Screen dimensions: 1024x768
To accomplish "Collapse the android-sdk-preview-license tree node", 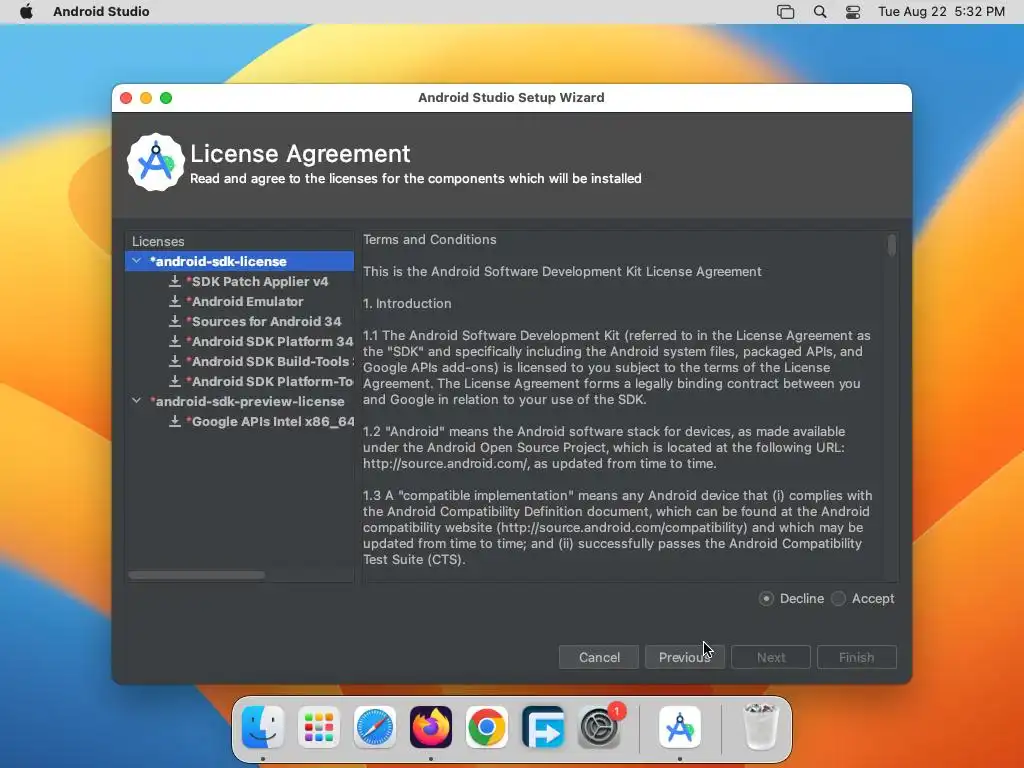I will (136, 401).
